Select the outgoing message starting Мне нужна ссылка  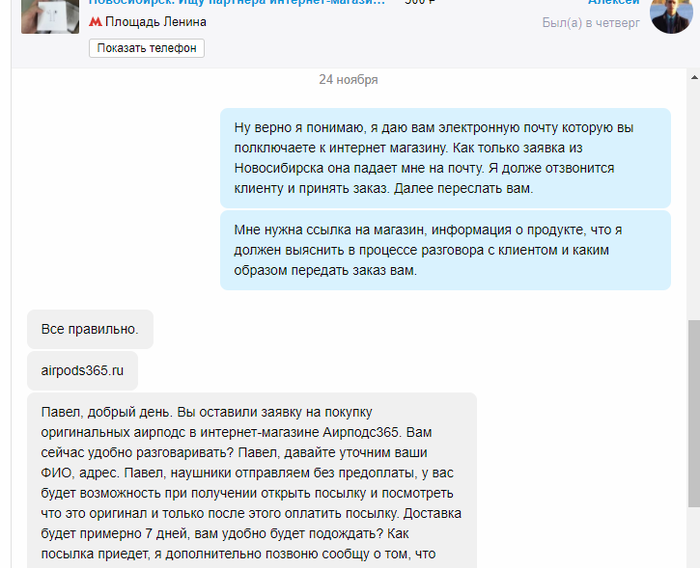pyautogui.click(x=445, y=249)
